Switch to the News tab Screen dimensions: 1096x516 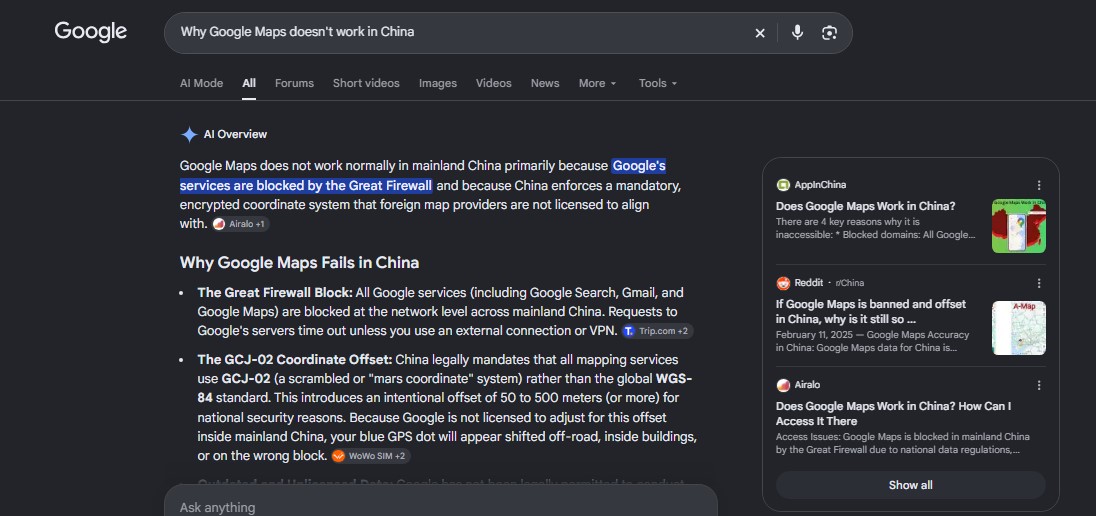pos(545,83)
